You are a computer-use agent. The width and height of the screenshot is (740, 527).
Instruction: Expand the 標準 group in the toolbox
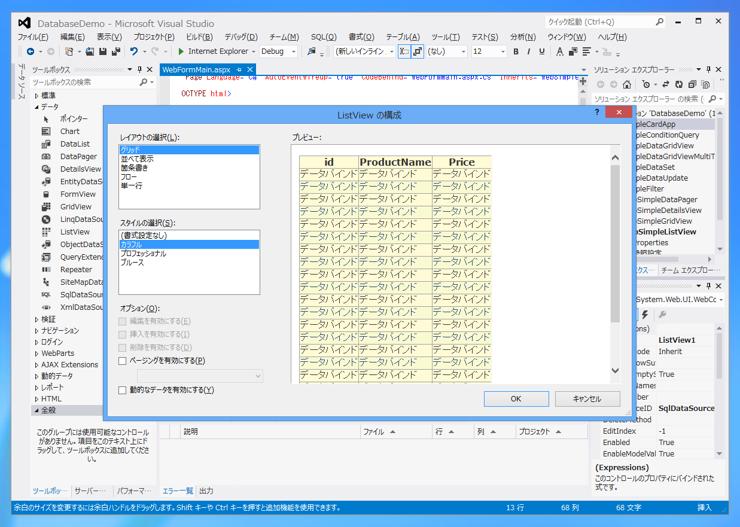pos(36,95)
